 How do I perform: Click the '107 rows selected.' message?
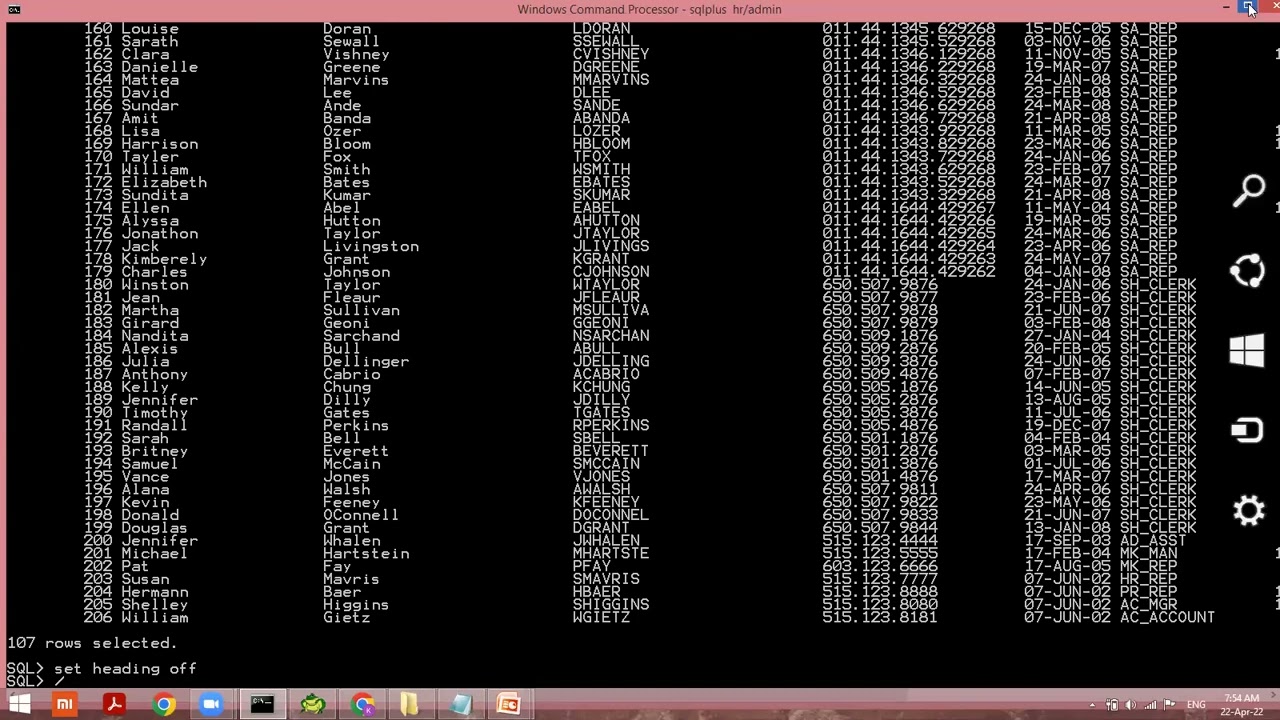[x=92, y=643]
